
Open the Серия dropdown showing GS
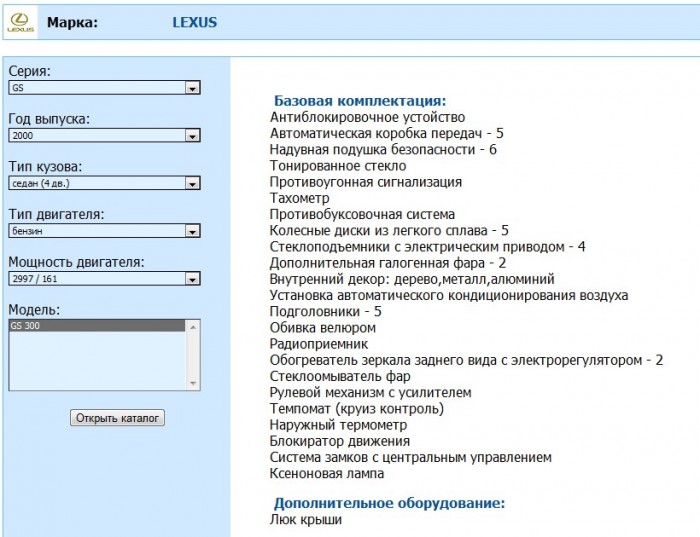104,87
